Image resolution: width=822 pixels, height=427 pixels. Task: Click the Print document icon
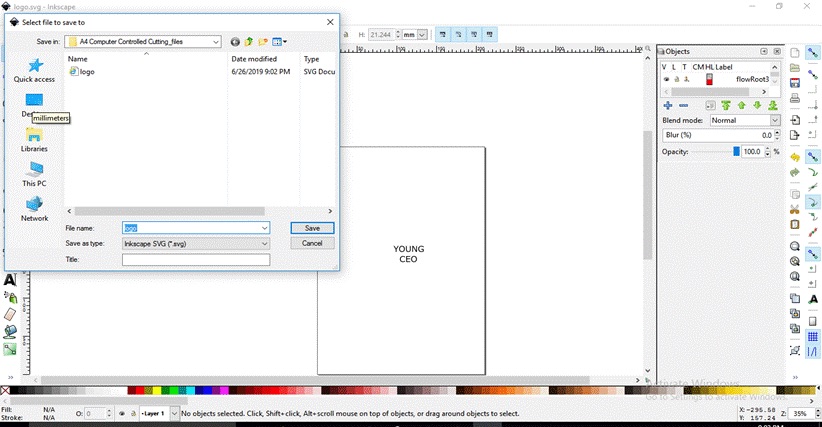795,98
